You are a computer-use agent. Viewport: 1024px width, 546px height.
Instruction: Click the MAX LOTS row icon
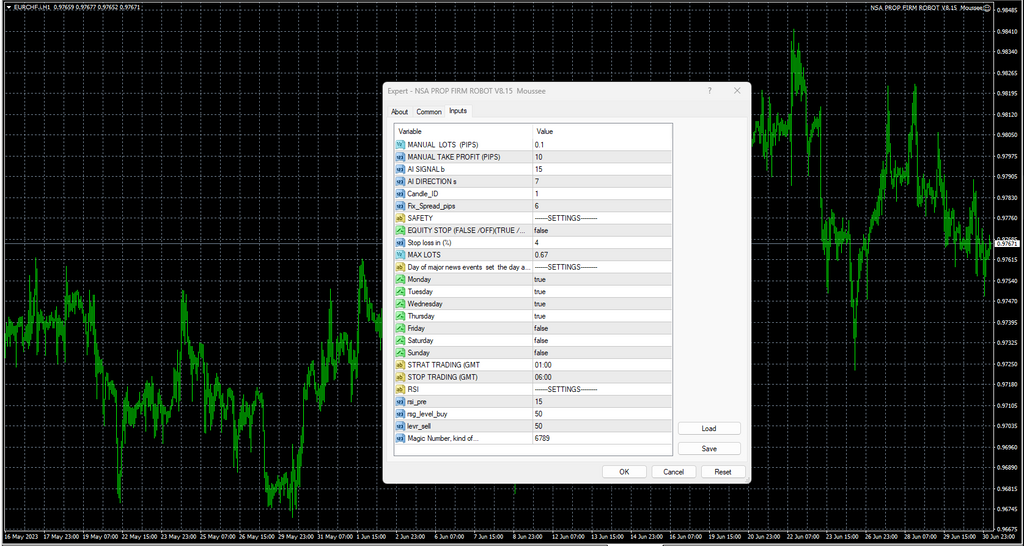click(400, 255)
